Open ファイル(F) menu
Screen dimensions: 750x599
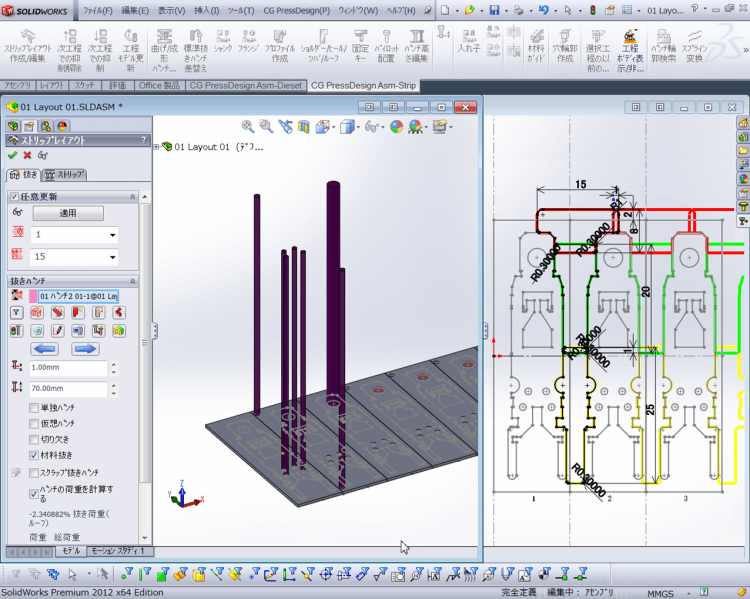tap(98, 10)
